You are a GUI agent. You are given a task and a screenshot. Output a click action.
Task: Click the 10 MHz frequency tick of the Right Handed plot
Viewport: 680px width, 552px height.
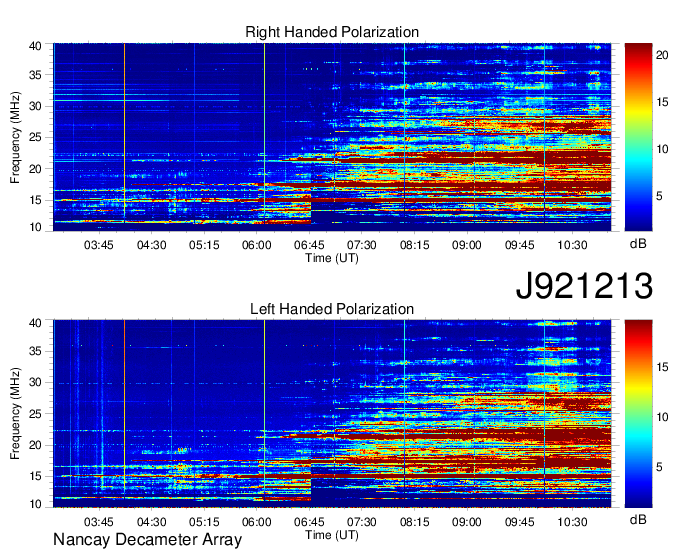(35, 227)
